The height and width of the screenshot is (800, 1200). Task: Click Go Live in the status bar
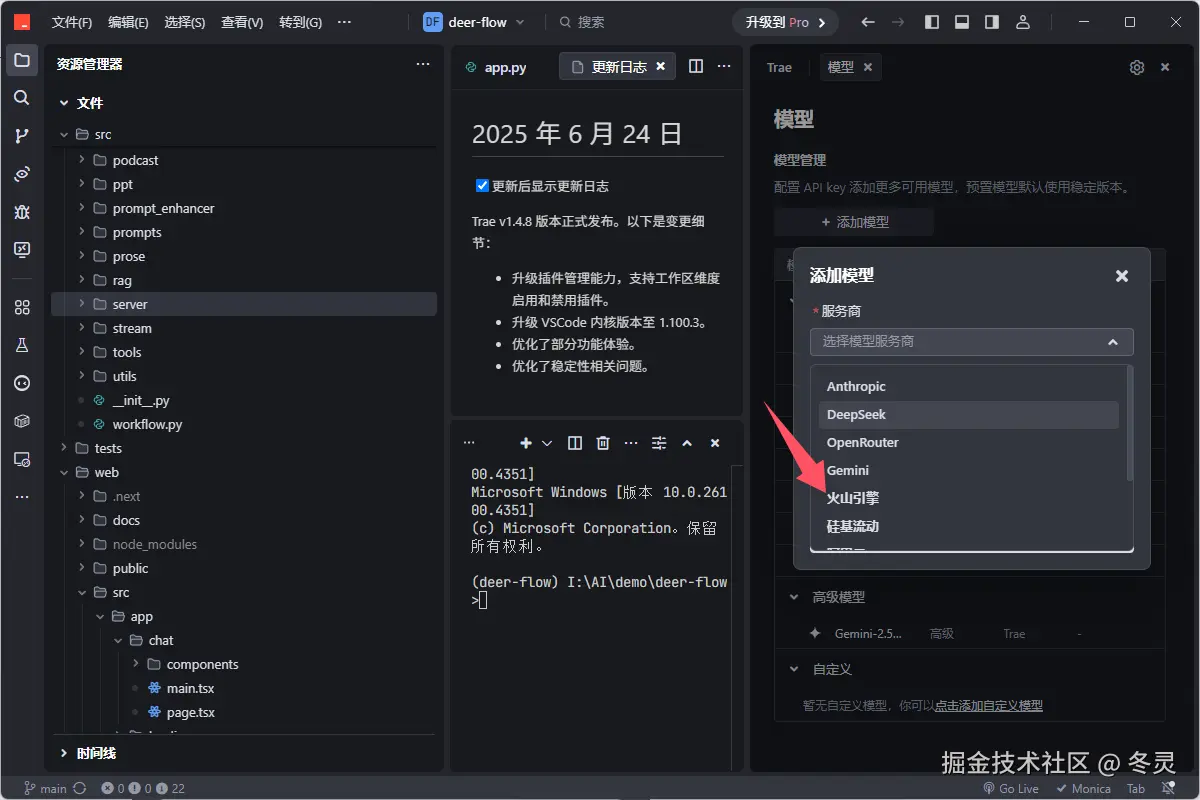click(1009, 788)
